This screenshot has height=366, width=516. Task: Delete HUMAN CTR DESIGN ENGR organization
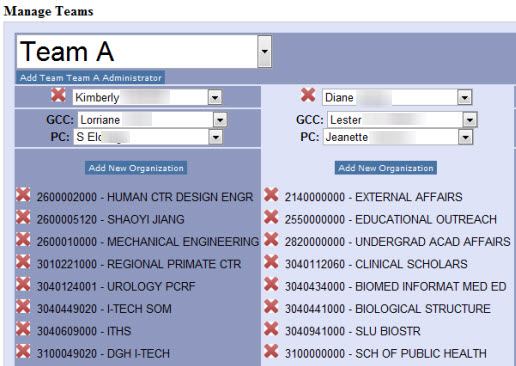pyautogui.click(x=23, y=195)
